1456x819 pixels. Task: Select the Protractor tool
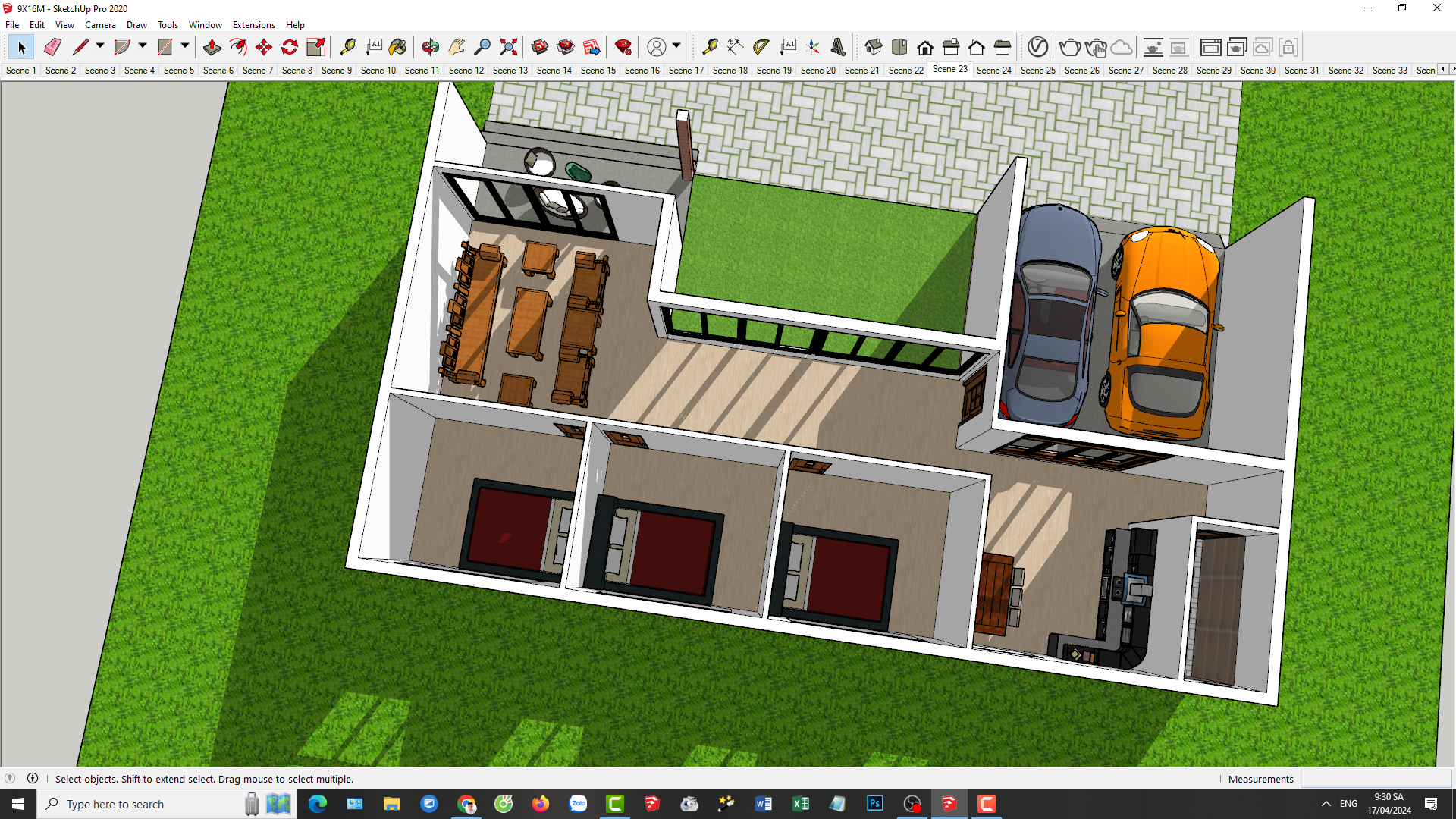(761, 47)
